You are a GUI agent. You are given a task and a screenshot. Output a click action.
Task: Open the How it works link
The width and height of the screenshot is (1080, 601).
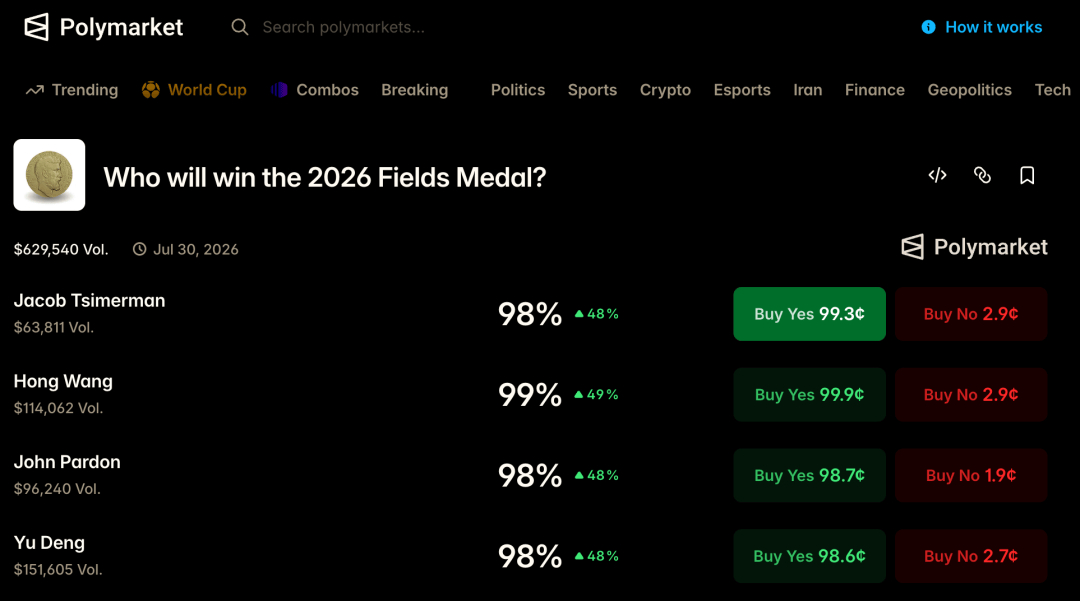point(993,28)
